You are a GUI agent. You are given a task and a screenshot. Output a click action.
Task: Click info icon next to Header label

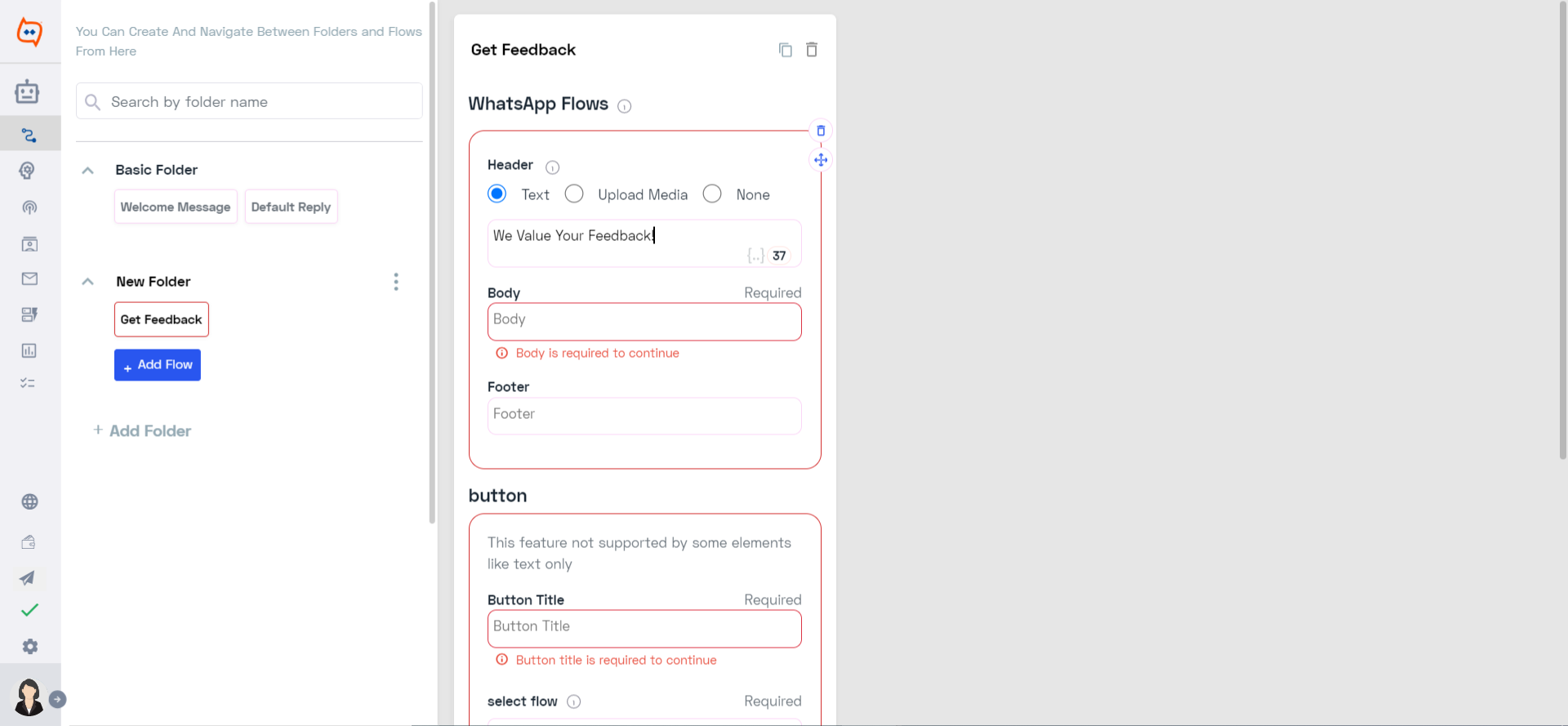[x=553, y=167]
